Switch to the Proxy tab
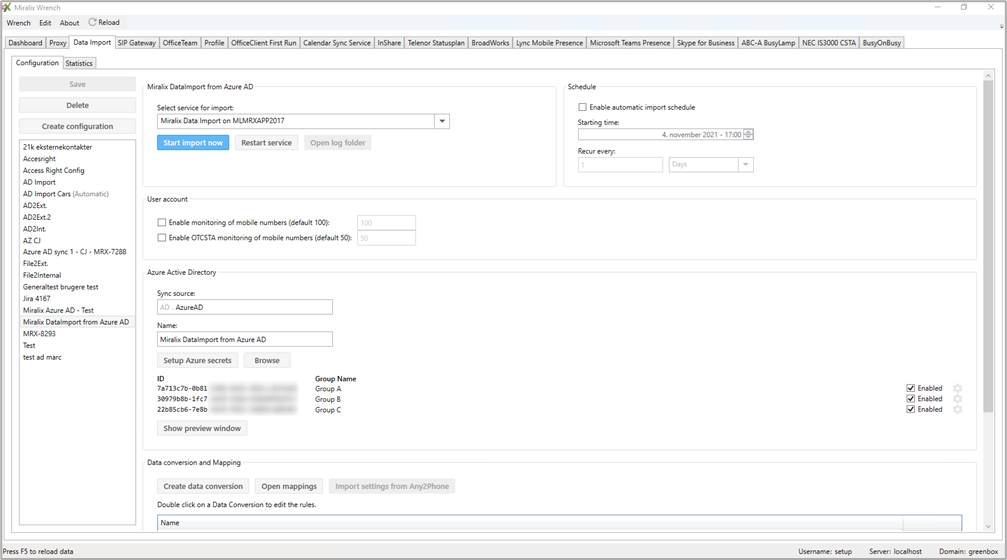 click(x=58, y=43)
